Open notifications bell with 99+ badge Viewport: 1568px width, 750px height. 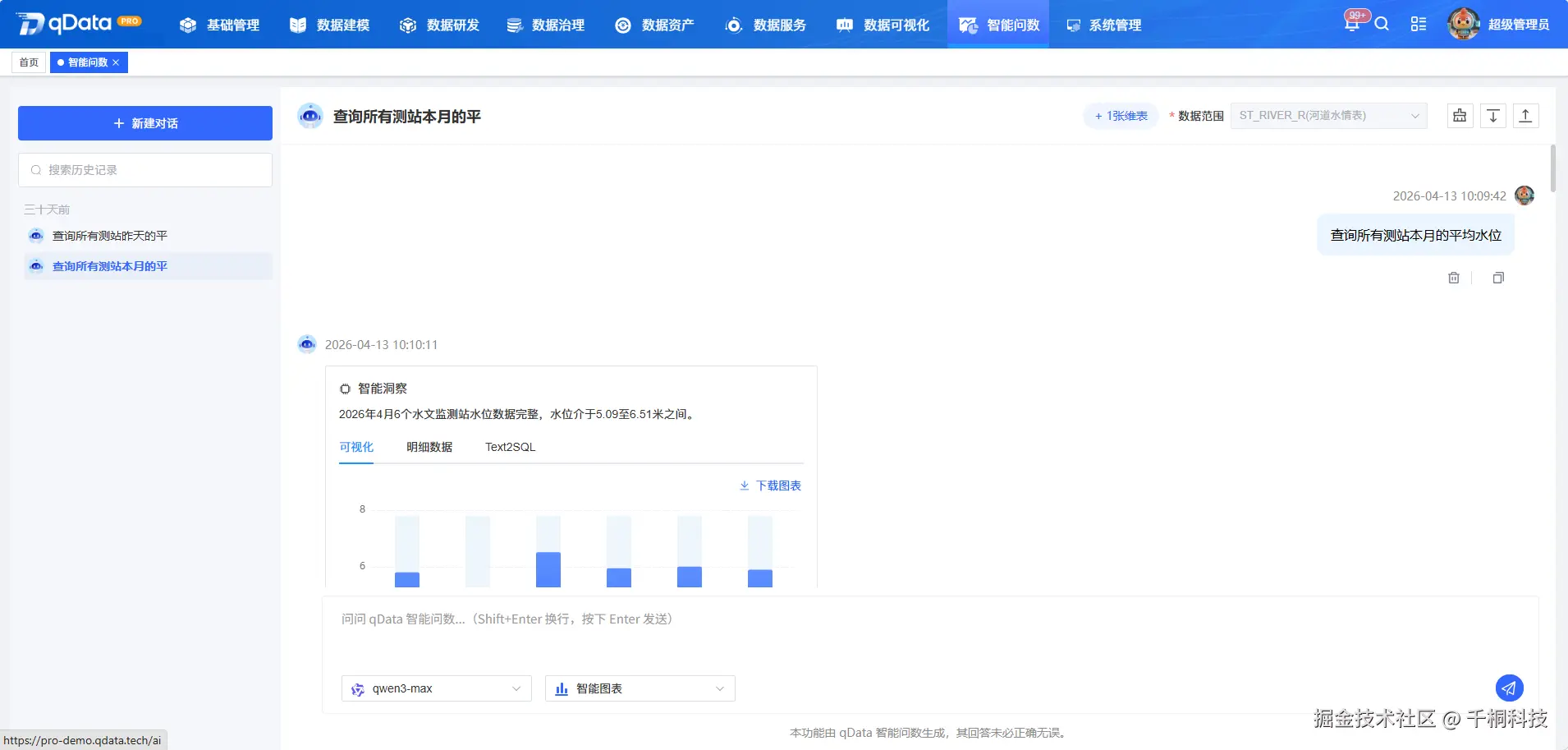[x=1352, y=22]
